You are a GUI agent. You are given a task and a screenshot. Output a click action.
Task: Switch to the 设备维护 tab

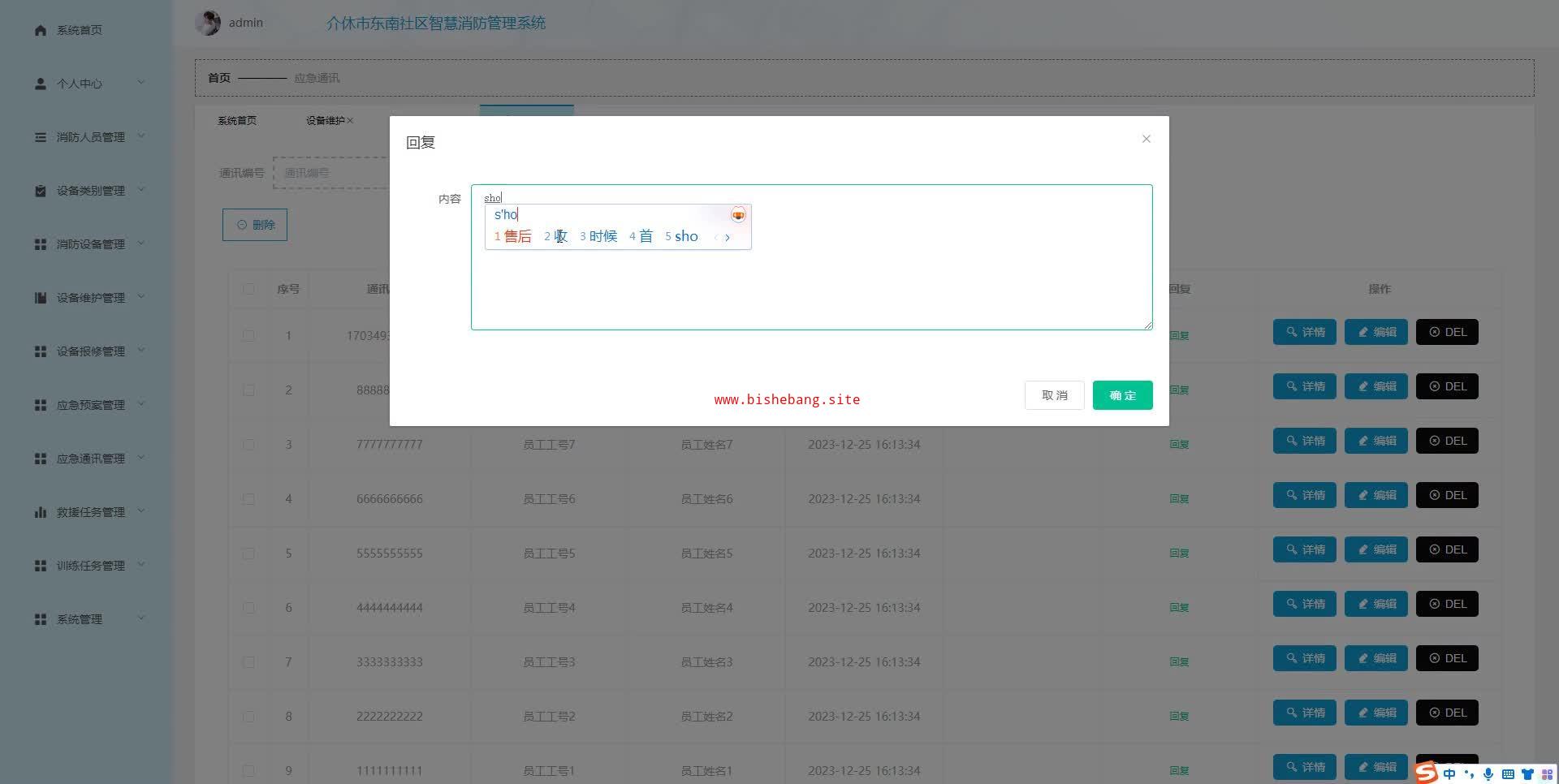pos(325,121)
